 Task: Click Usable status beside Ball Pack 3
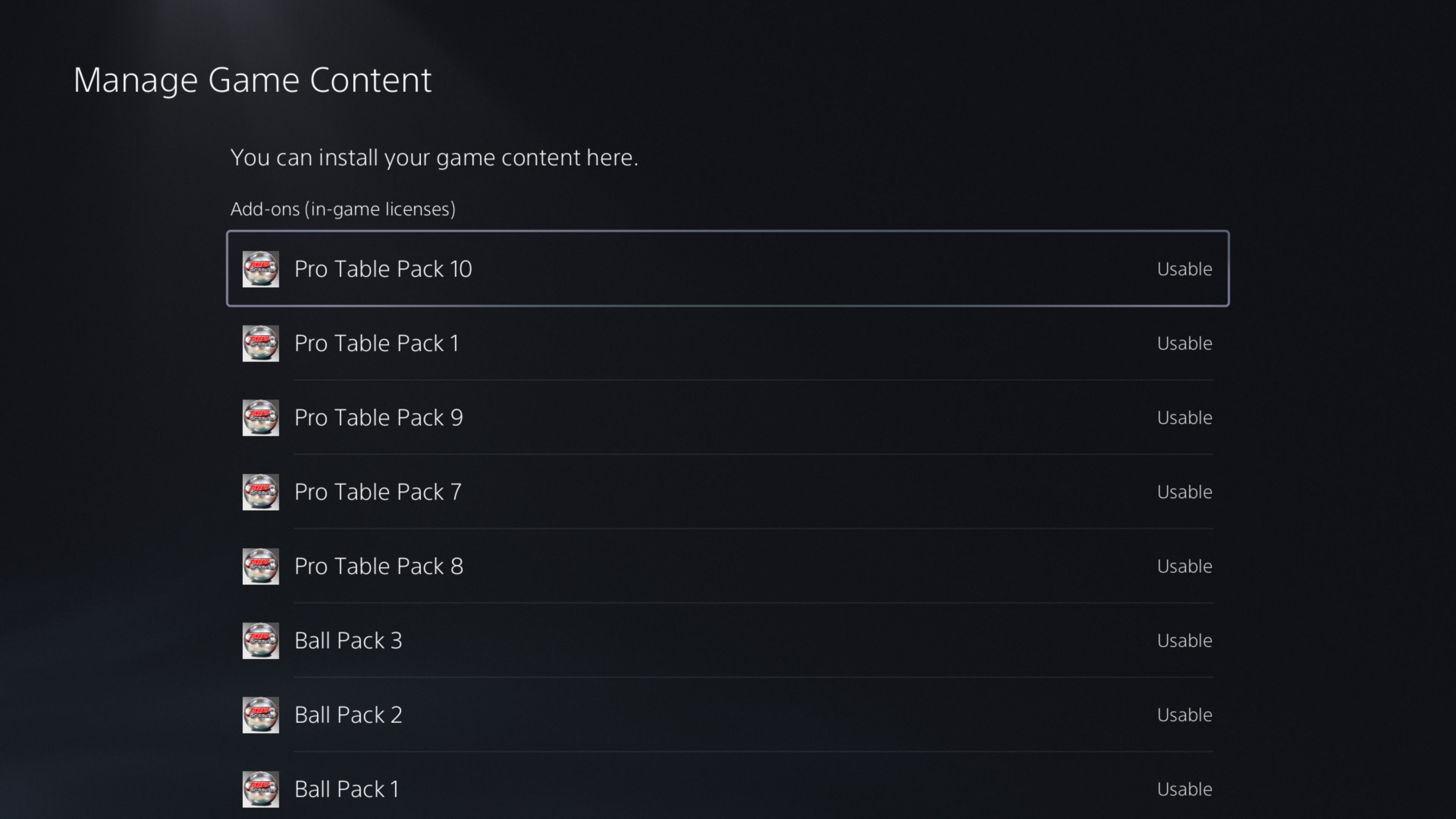[1184, 640]
